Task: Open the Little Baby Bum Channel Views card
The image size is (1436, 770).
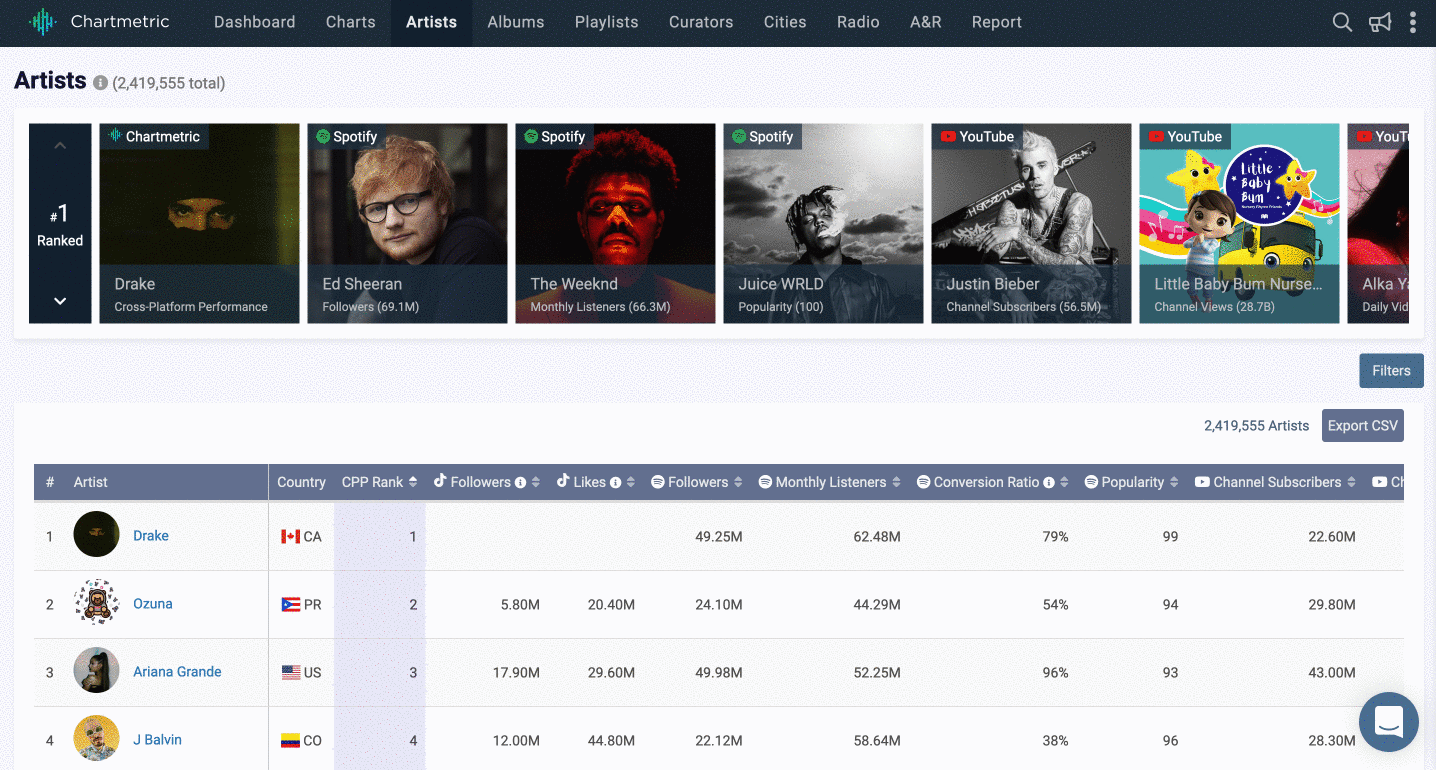Action: tap(1239, 223)
